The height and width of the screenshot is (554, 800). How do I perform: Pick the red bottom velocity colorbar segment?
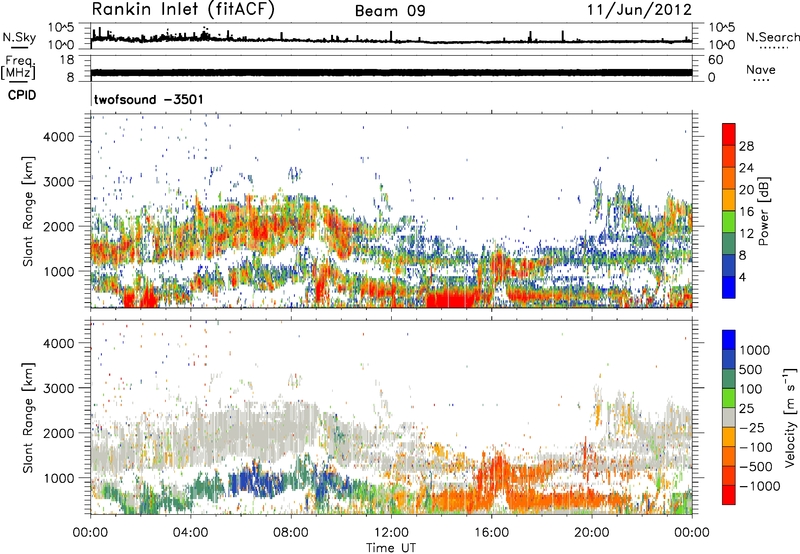pyautogui.click(x=729, y=495)
